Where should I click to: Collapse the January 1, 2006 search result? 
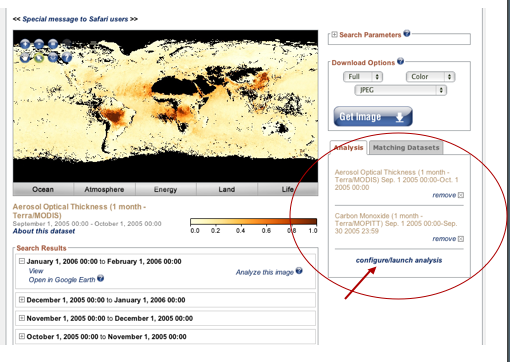click(x=22, y=261)
